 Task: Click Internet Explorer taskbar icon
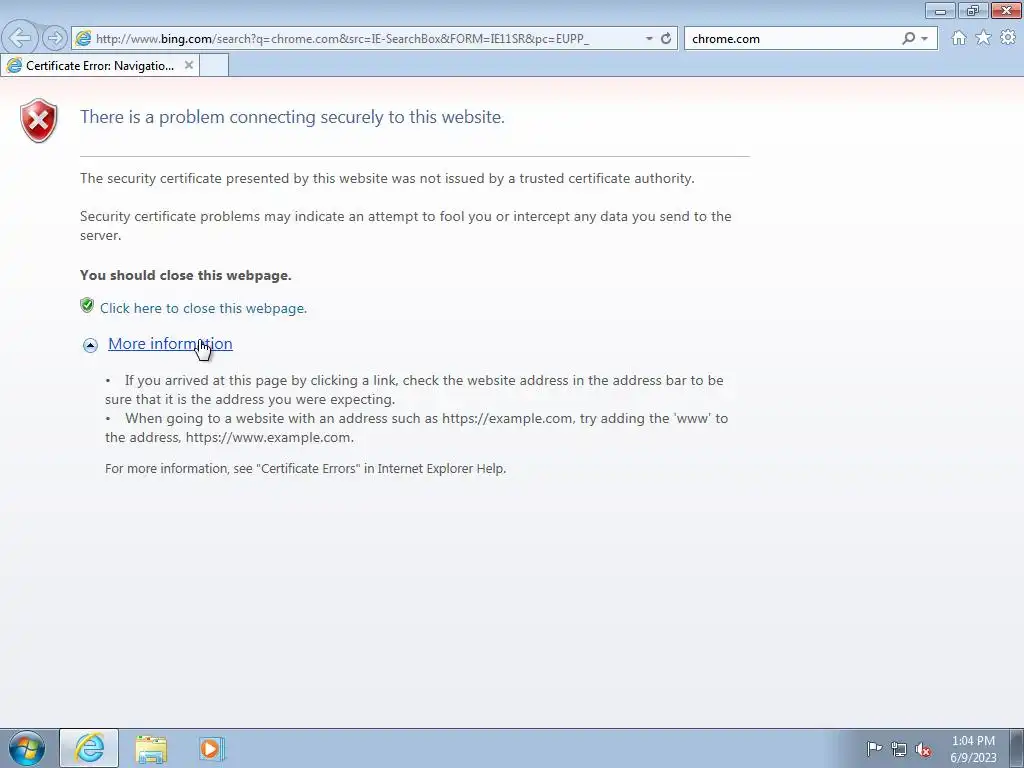pyautogui.click(x=89, y=748)
